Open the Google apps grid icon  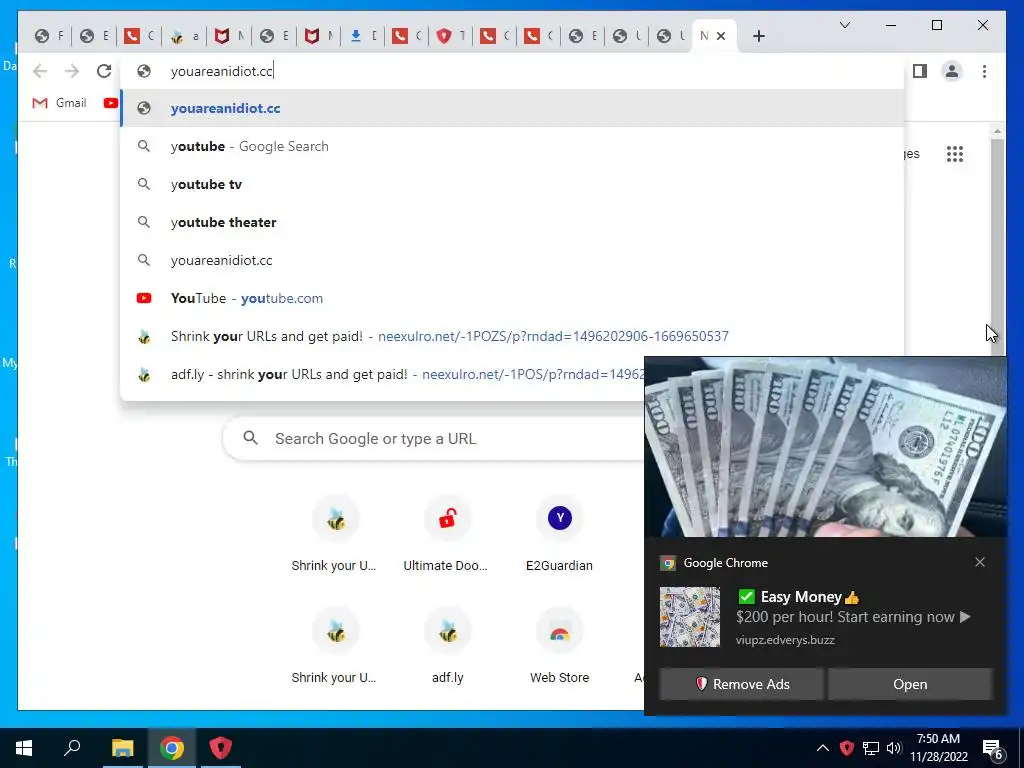point(955,154)
